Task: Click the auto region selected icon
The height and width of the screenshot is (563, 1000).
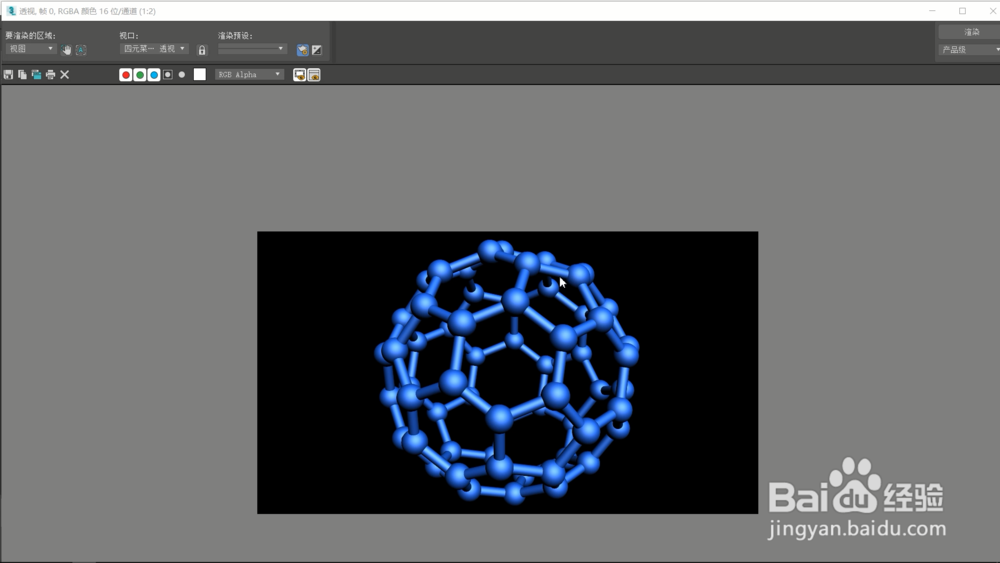Action: 81,49
